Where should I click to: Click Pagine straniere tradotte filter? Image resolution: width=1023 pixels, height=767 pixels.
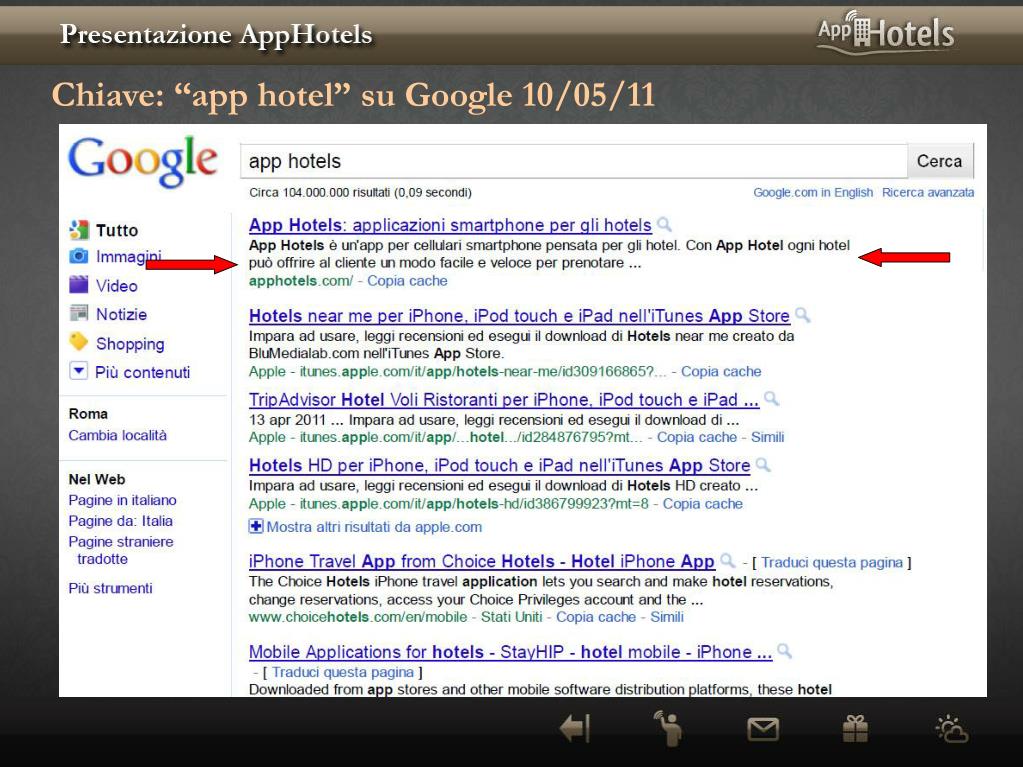pyautogui.click(x=121, y=550)
